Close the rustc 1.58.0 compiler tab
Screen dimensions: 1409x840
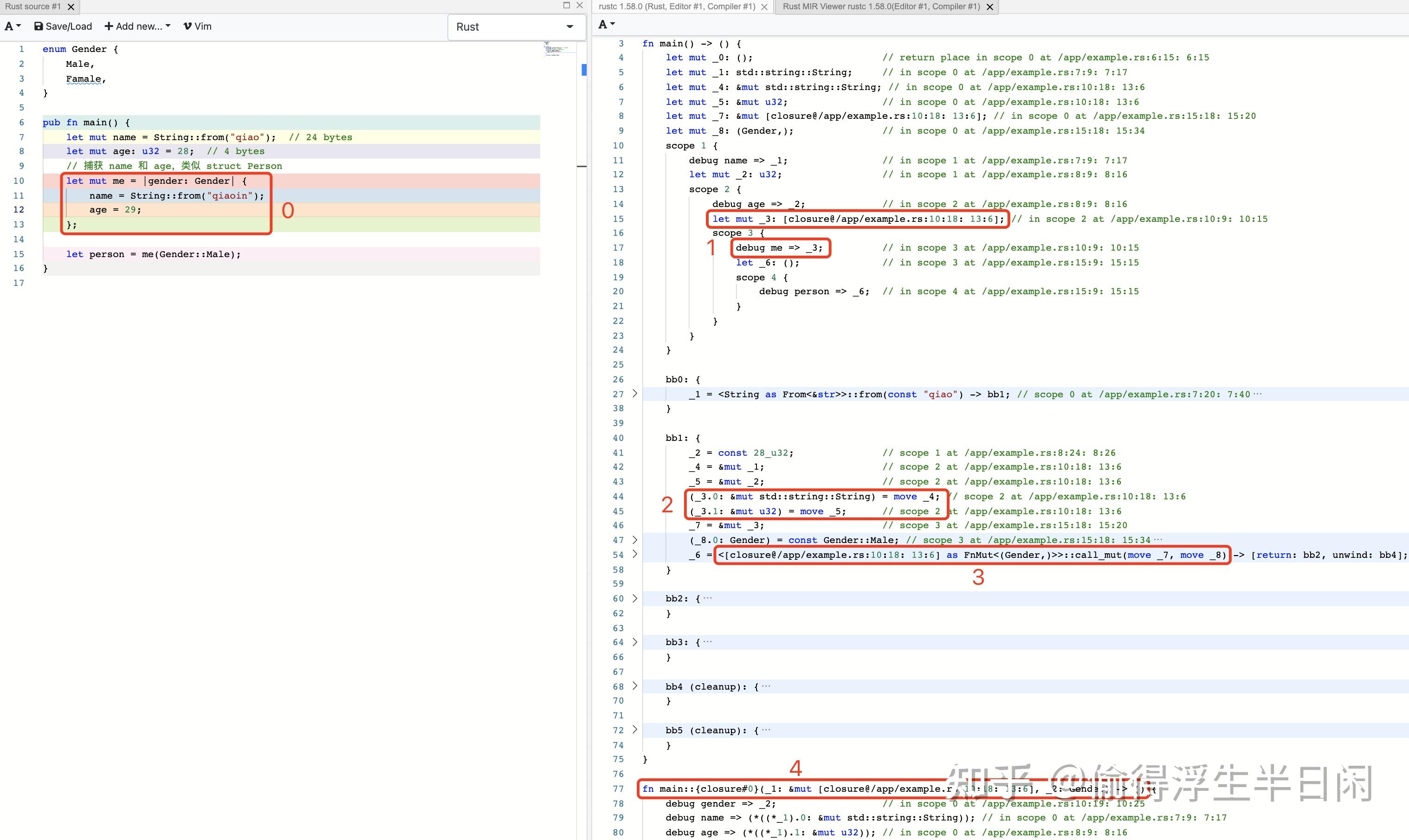764,7
